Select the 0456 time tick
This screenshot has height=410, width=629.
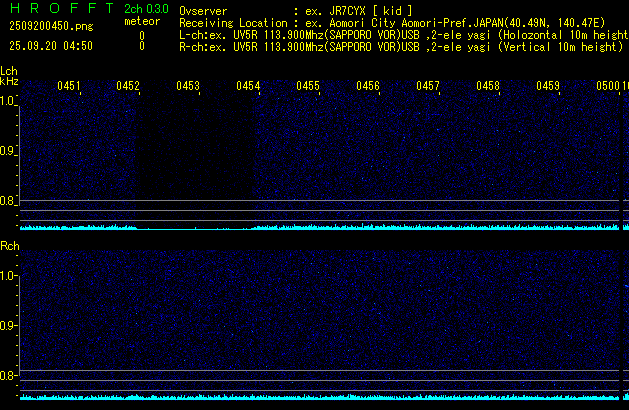(x=368, y=86)
